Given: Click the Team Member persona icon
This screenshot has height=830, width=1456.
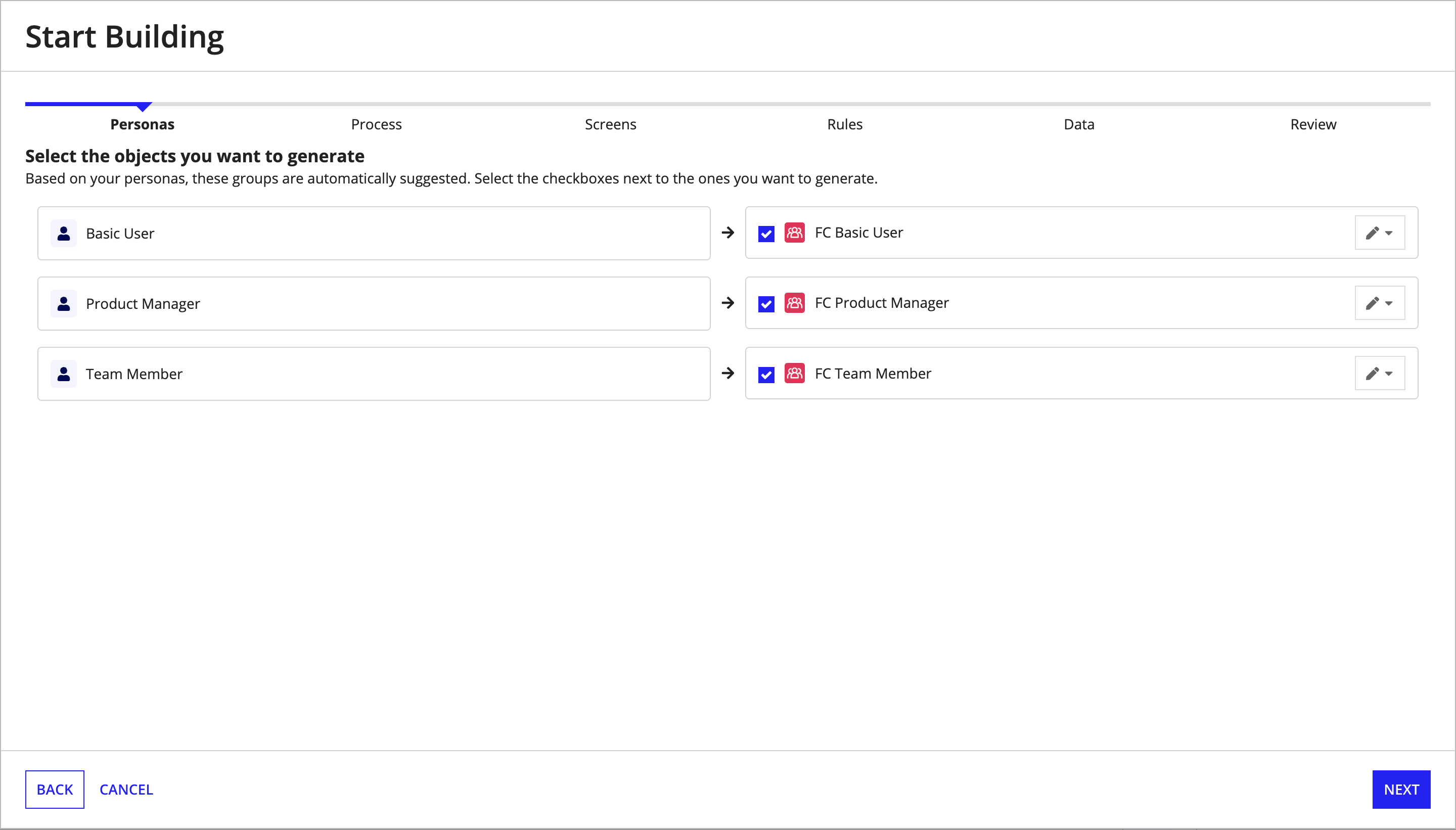Looking at the screenshot, I should tap(64, 374).
